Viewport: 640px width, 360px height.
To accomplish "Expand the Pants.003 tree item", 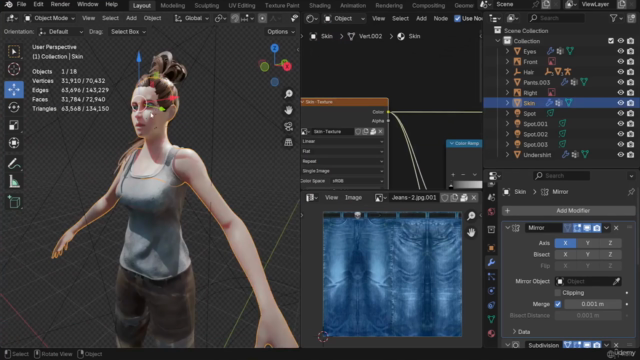I will coord(507,82).
